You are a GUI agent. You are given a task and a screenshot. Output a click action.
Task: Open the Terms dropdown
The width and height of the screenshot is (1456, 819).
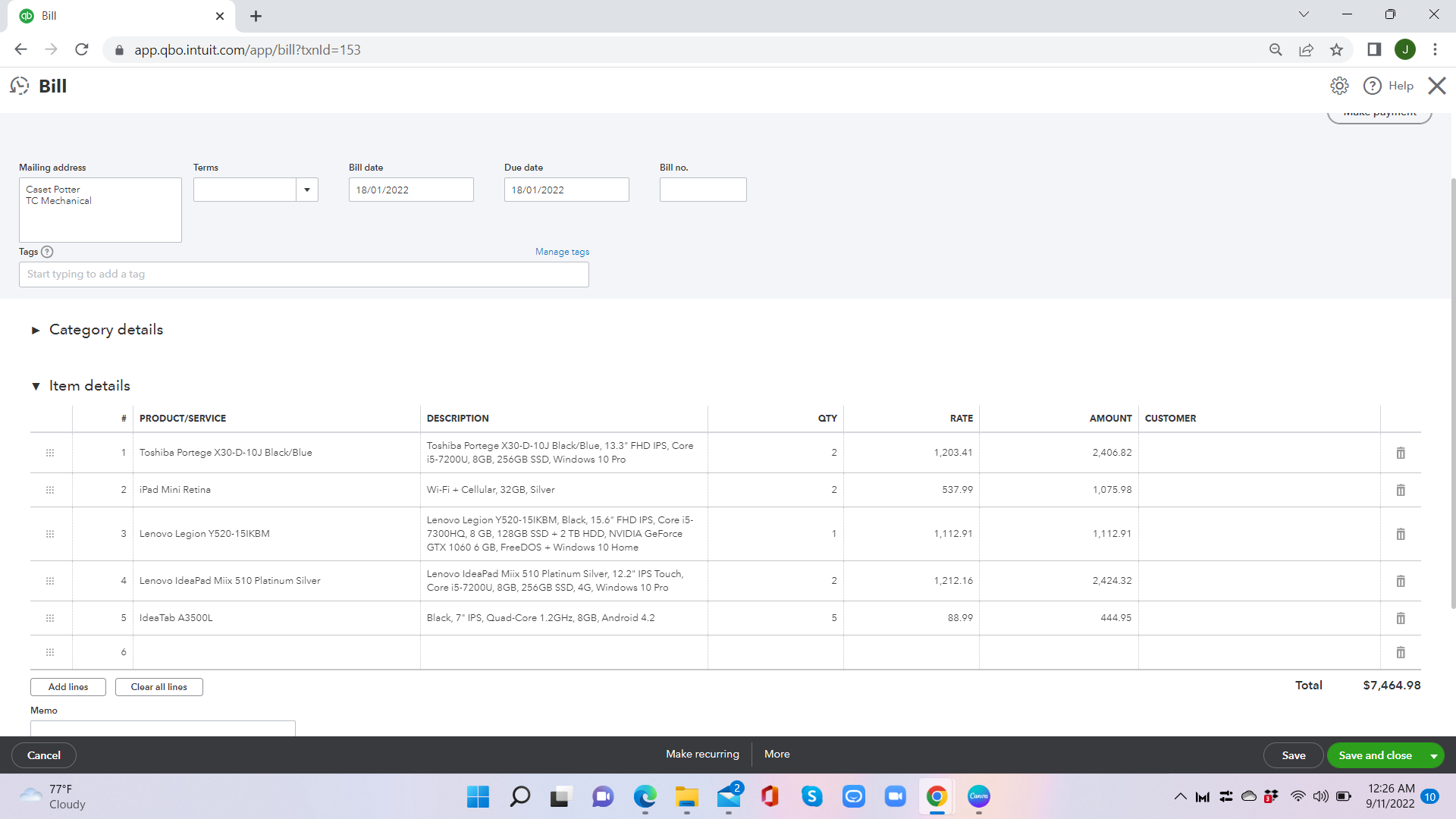[306, 190]
